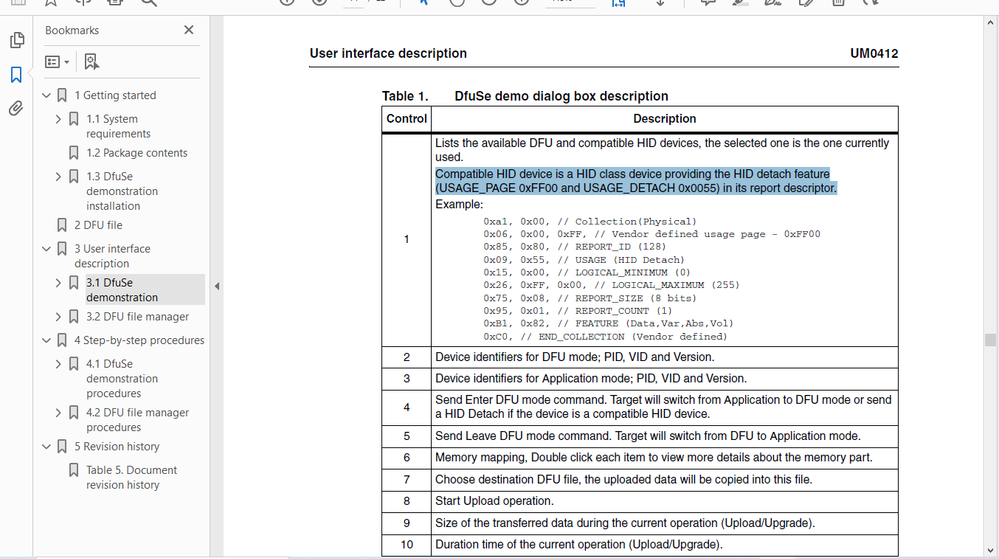Go to '1.1 System requirements' bookmark
The height and width of the screenshot is (559, 999).
[118, 126]
